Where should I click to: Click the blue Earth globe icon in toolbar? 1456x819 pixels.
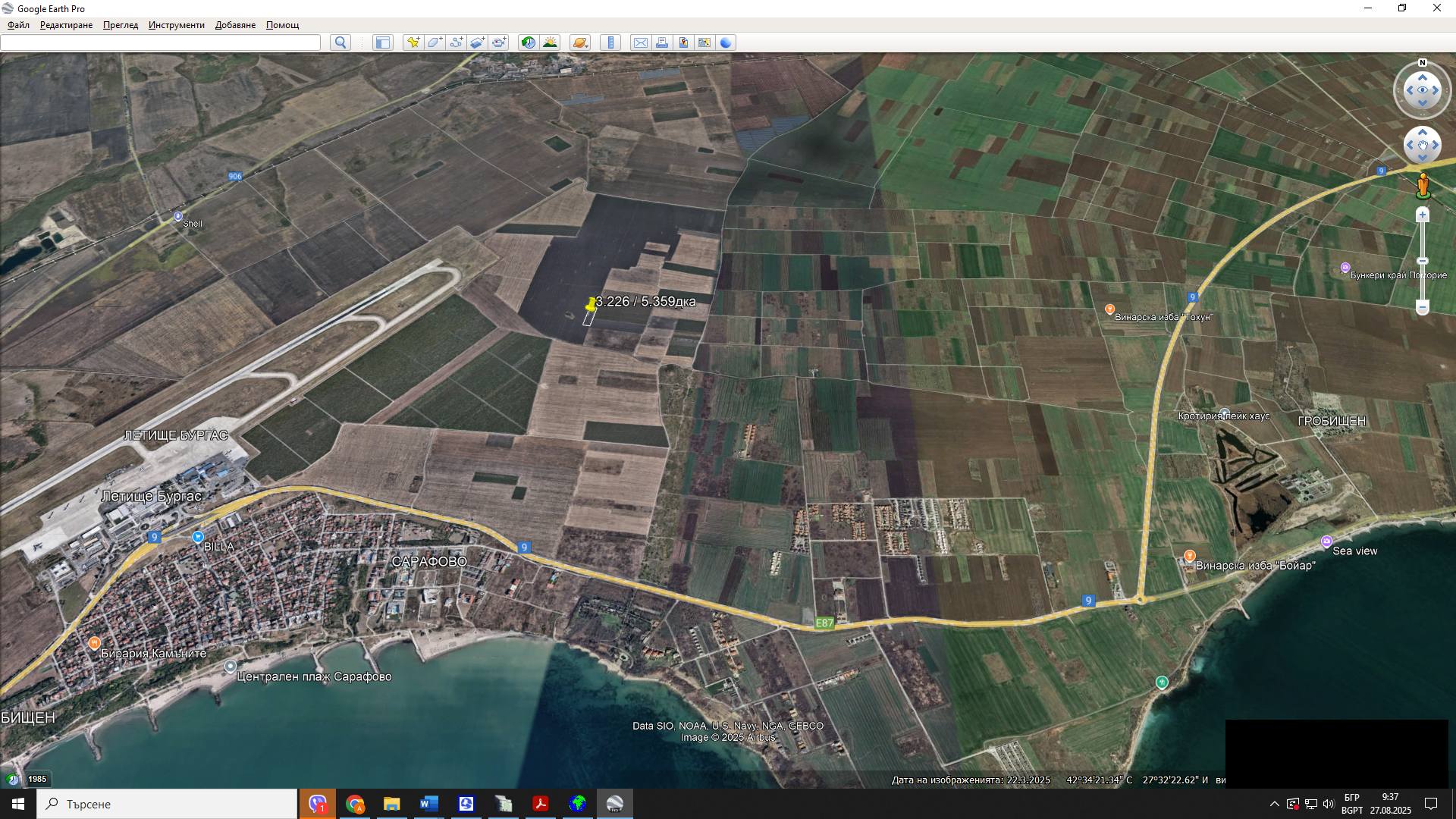tap(726, 42)
